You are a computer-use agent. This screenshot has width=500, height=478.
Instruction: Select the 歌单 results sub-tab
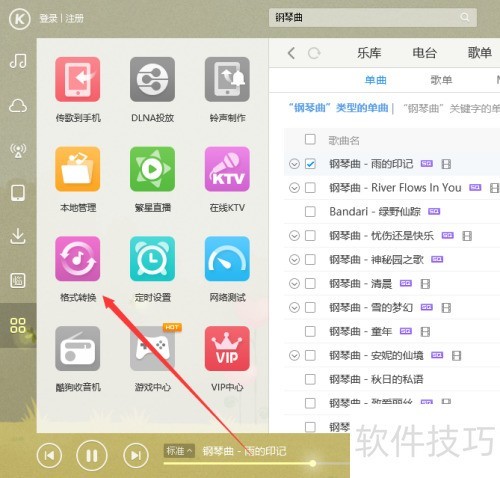point(441,80)
